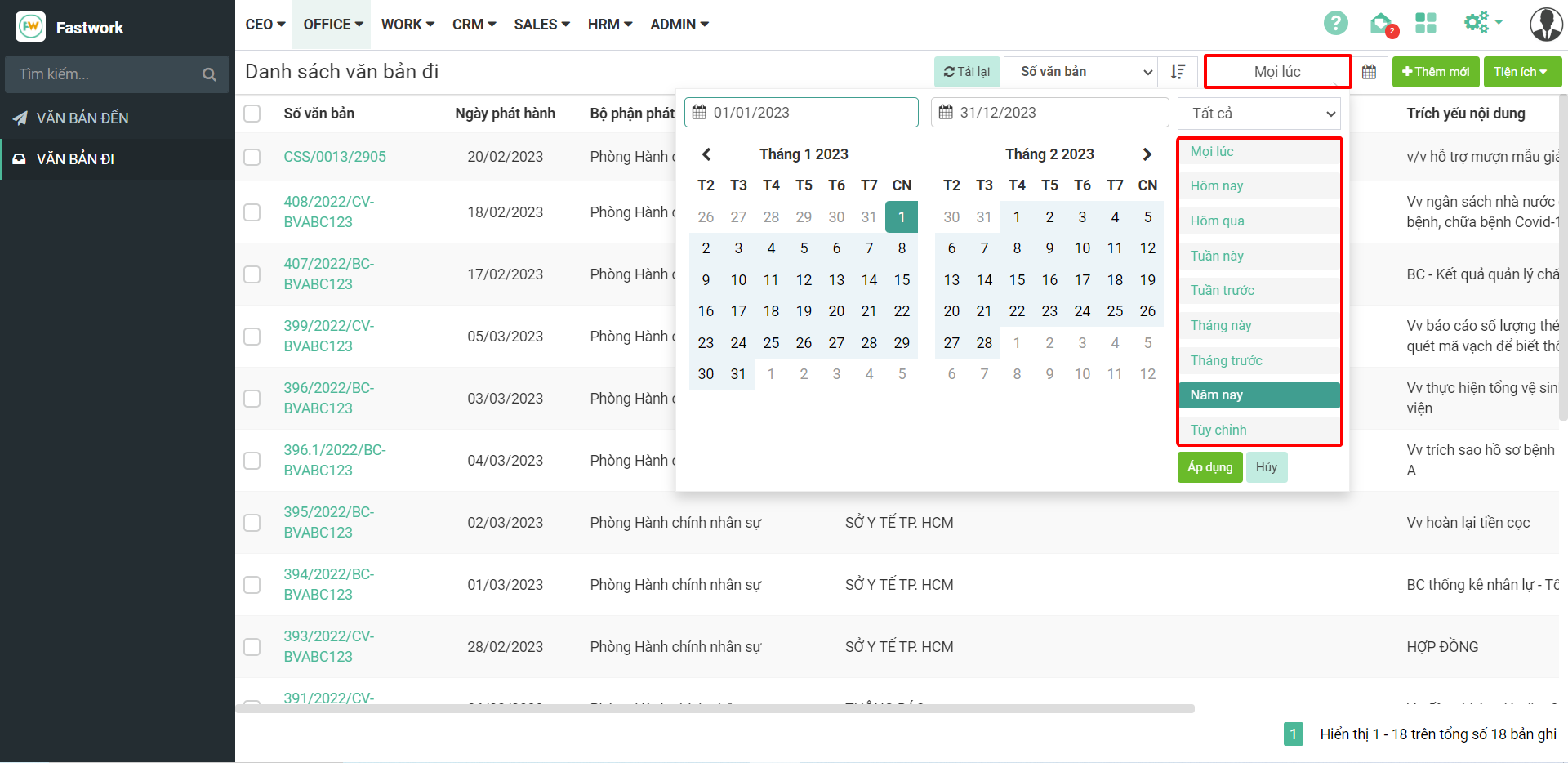Open the notifications inbox icon

coord(1381,24)
